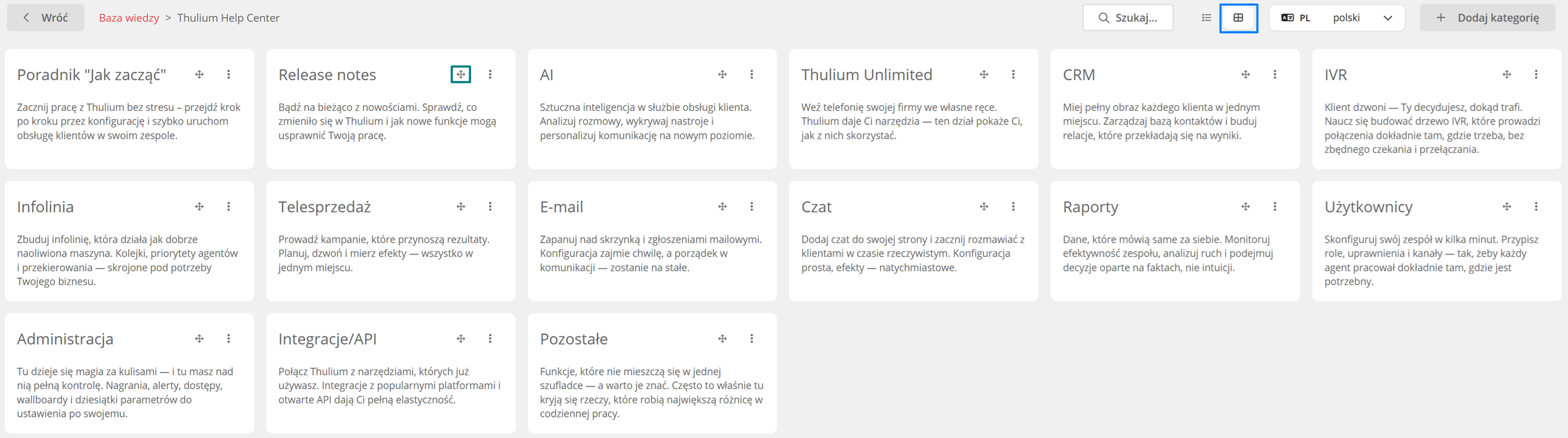
Task: Click move handle icon on CRM card
Action: 1246,74
